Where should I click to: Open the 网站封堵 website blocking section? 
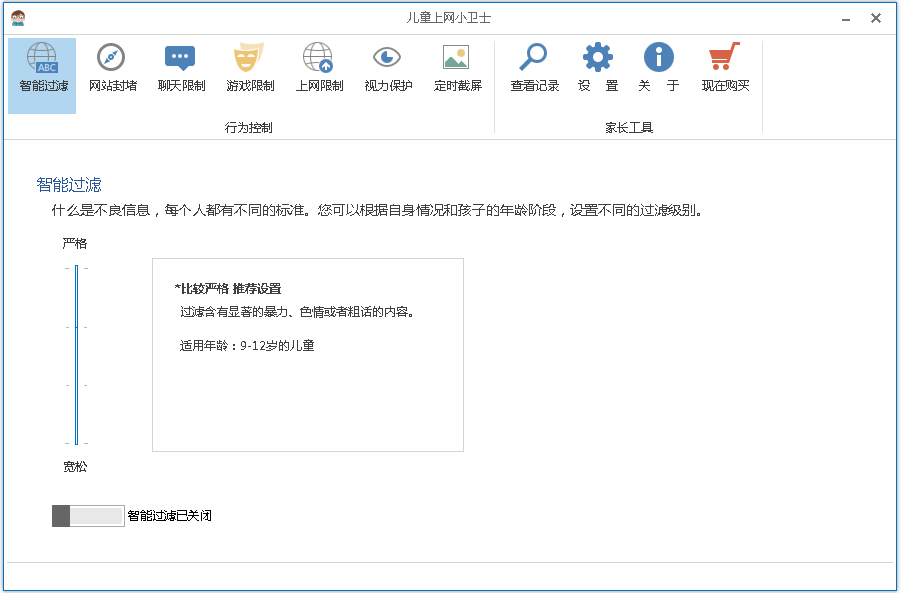click(112, 68)
